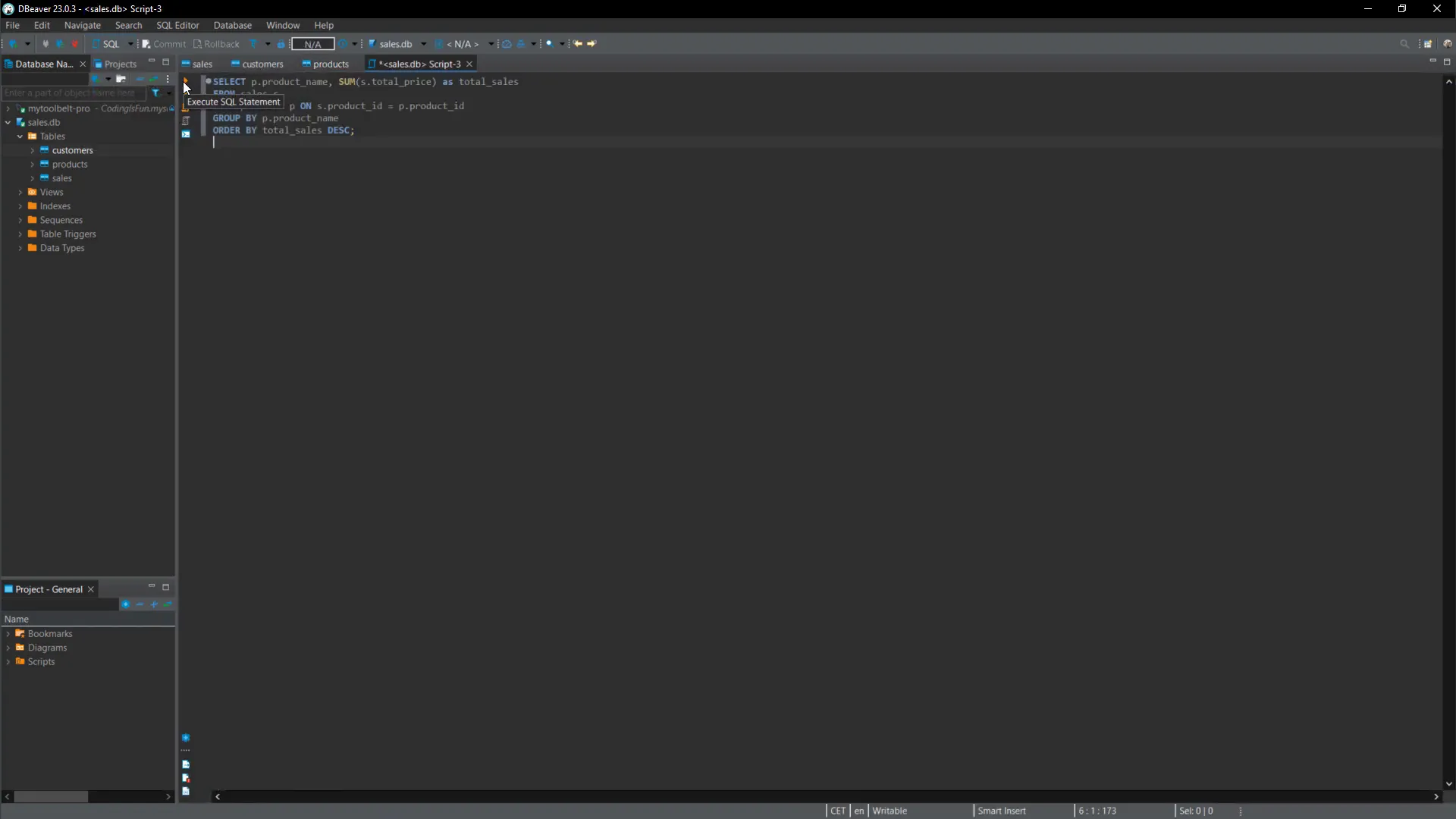Open the SQL Editor menu
1456x819 pixels.
(177, 25)
